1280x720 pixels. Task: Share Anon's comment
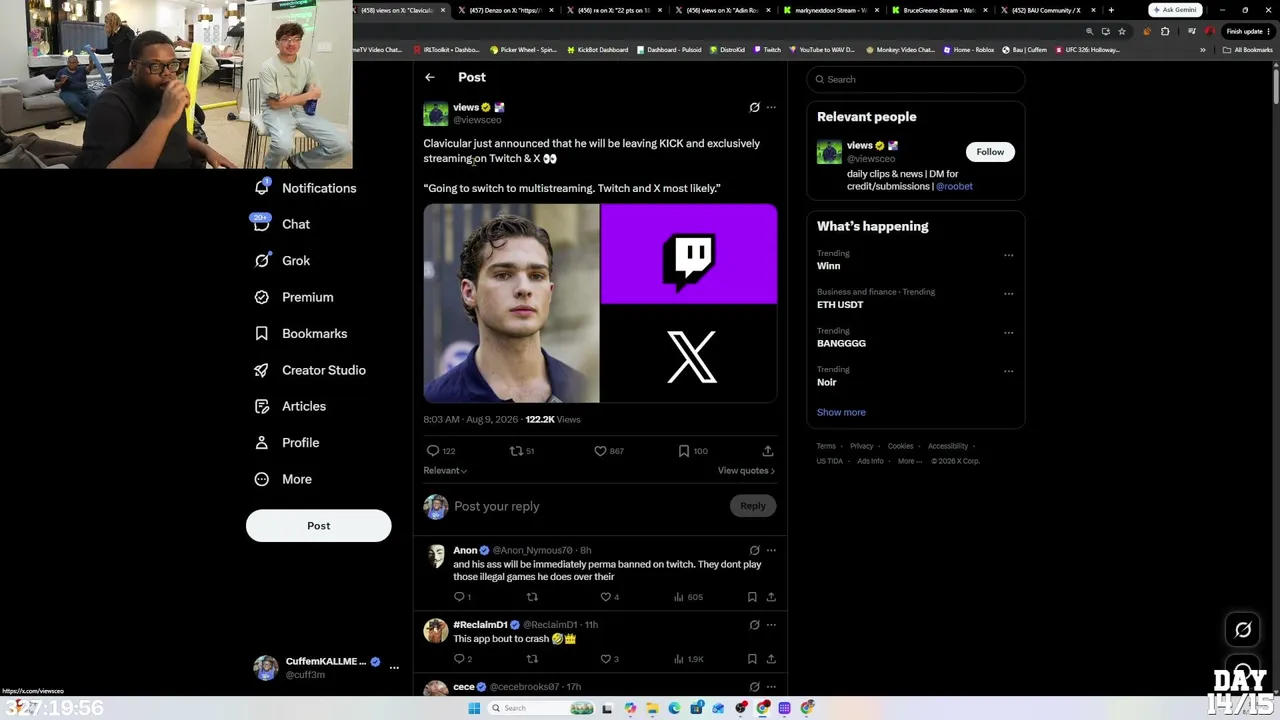coord(771,597)
